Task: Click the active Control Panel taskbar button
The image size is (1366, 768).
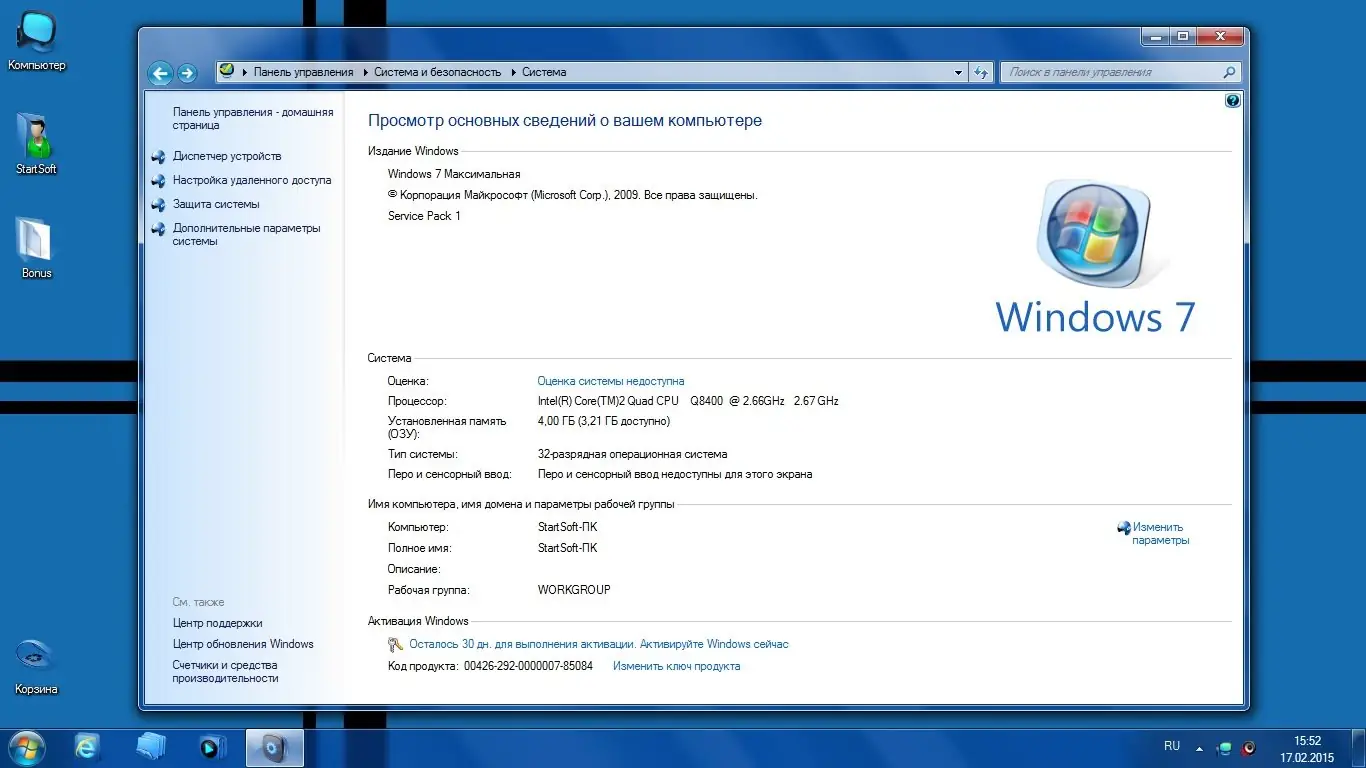Action: pos(275,747)
